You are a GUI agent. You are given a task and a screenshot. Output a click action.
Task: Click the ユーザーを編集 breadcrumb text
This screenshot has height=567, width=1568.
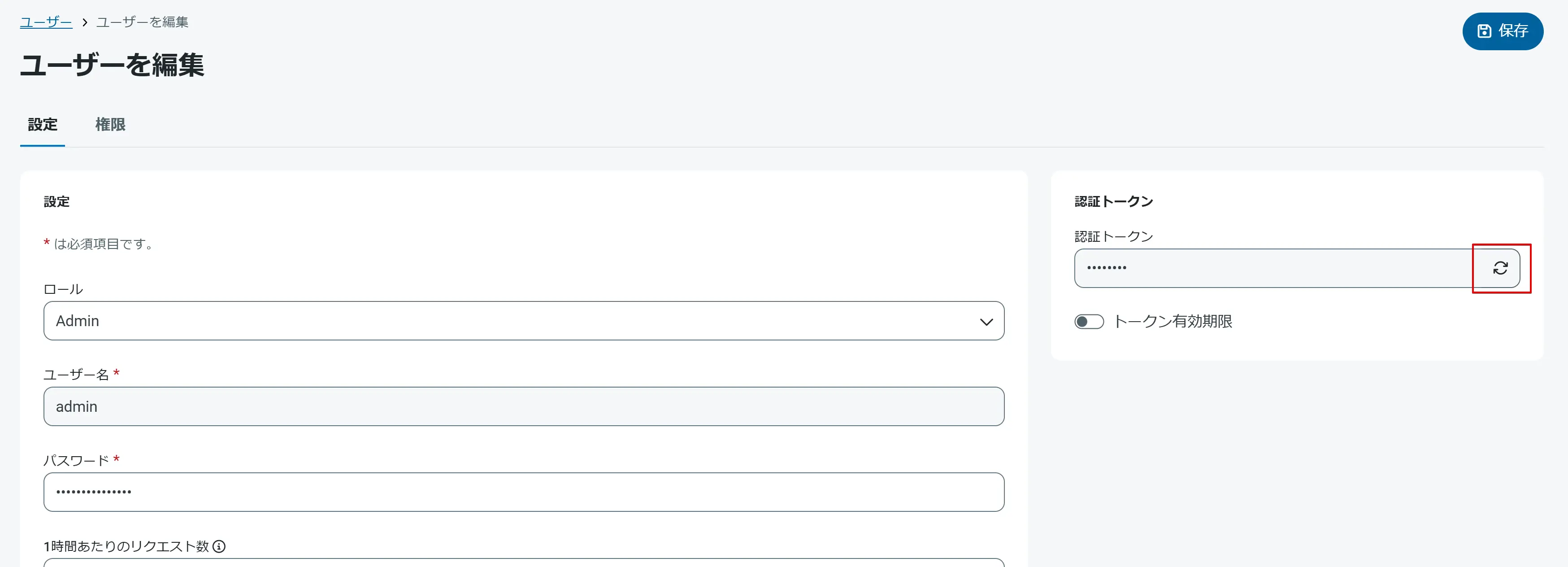[x=143, y=22]
